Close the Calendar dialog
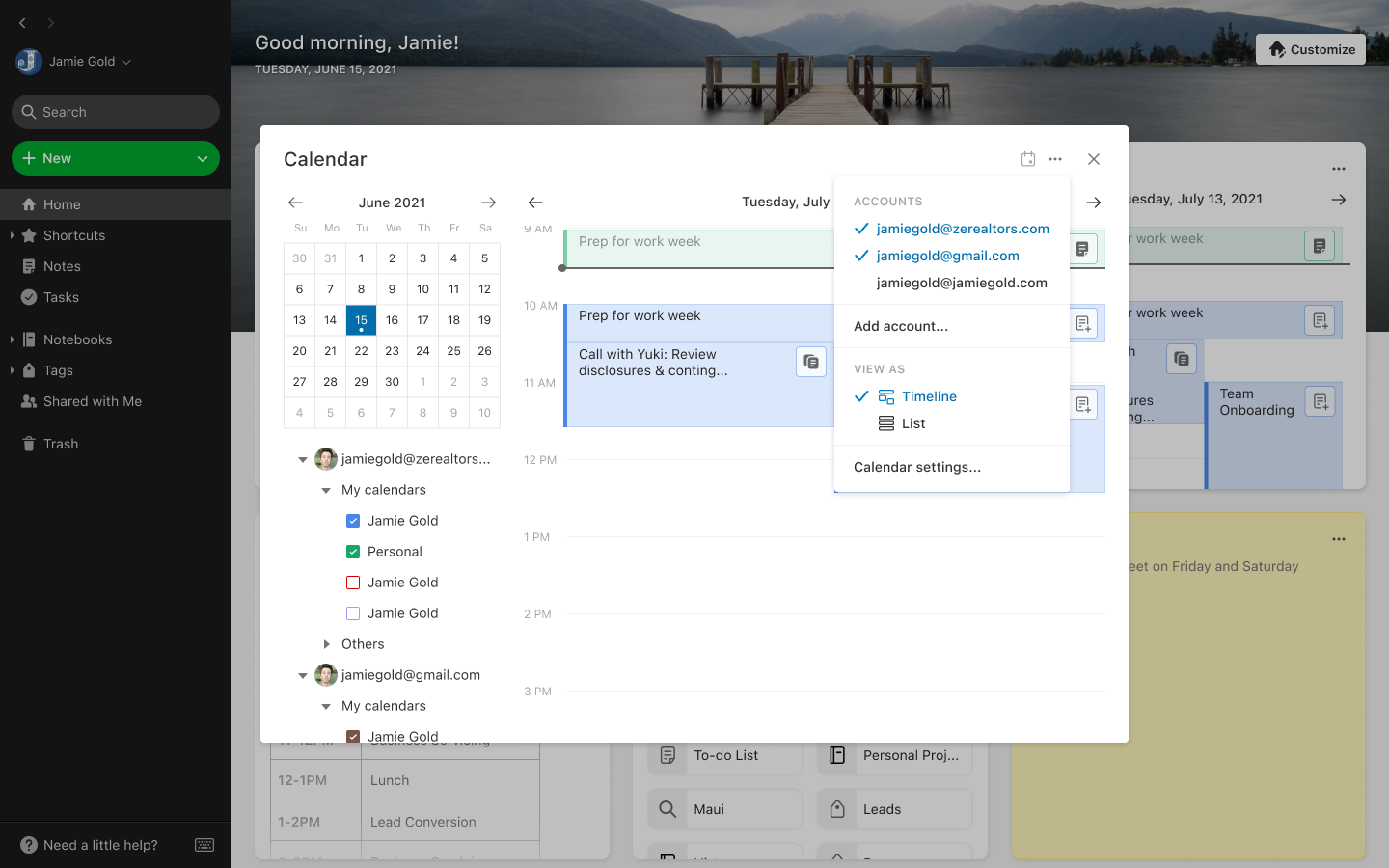Image resolution: width=1389 pixels, height=868 pixels. (x=1094, y=159)
